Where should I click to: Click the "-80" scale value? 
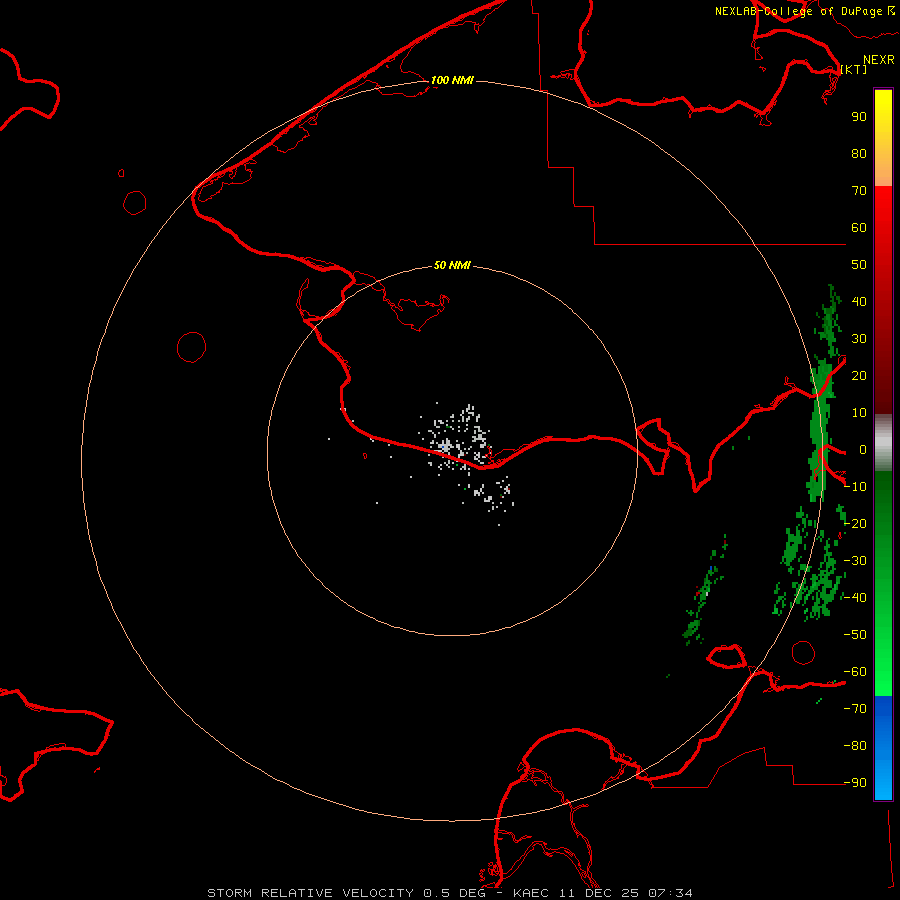tap(855, 746)
